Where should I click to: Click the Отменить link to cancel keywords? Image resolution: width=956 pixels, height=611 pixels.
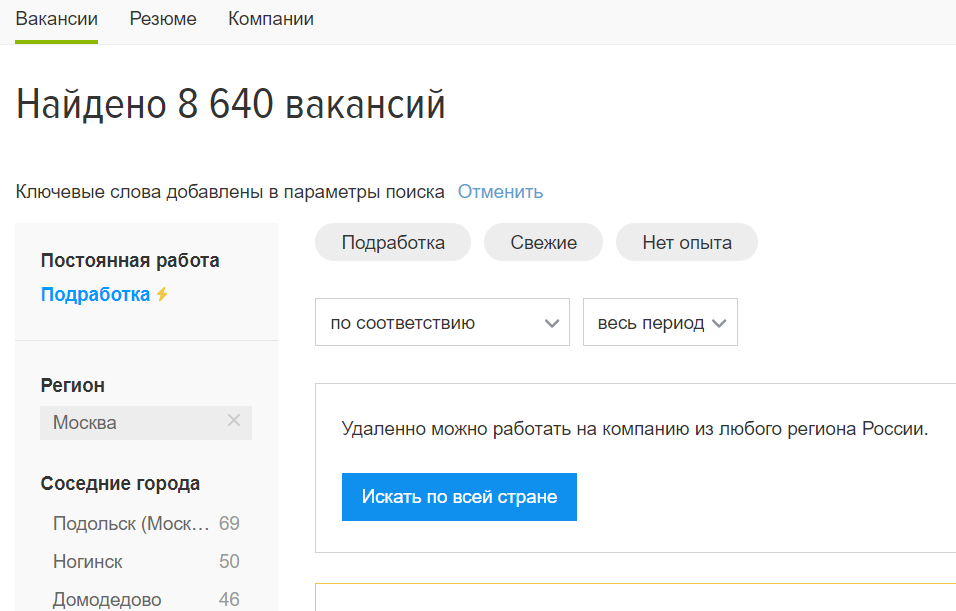[500, 191]
